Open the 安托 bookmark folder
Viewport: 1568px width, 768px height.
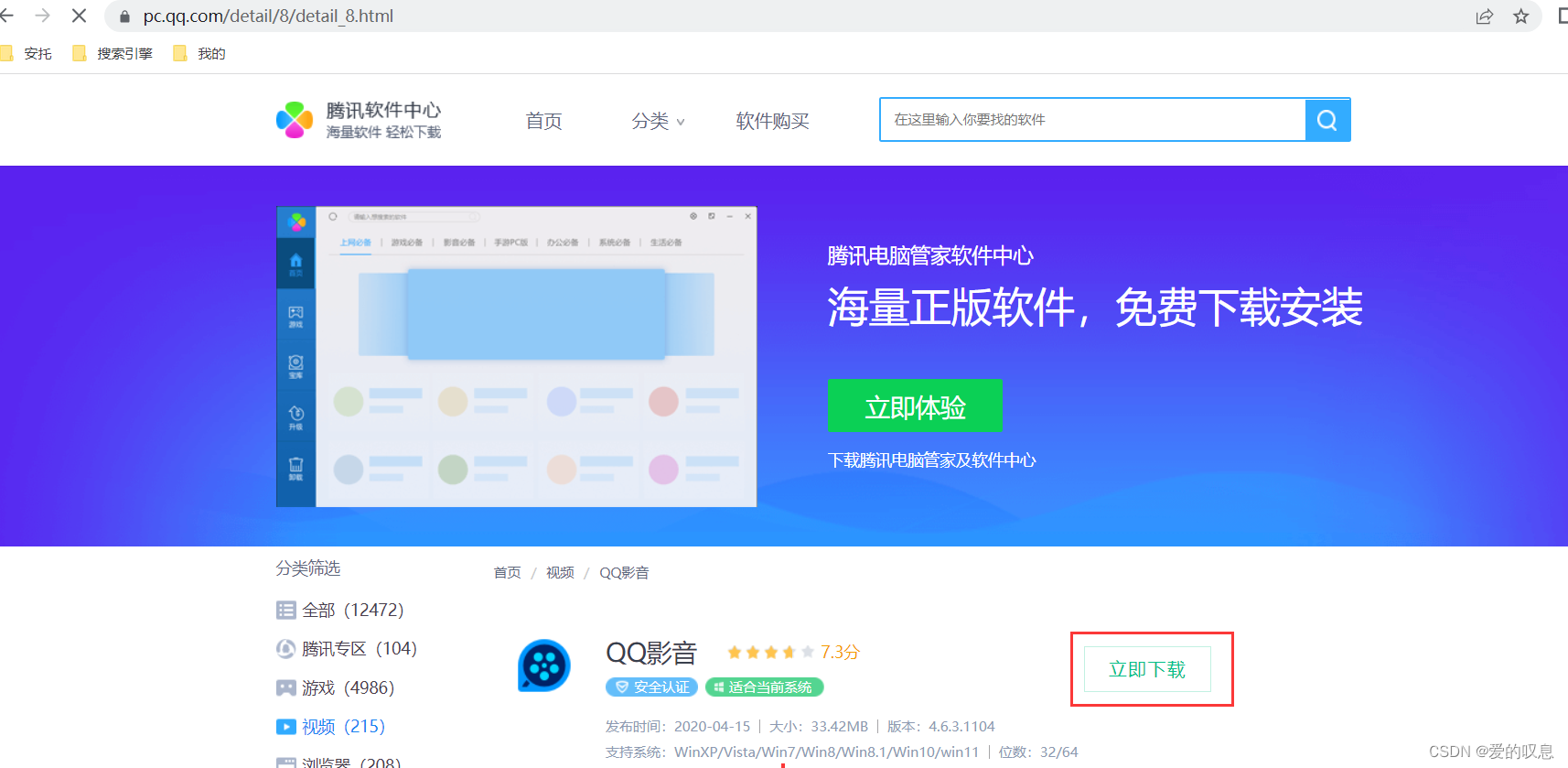click(27, 54)
